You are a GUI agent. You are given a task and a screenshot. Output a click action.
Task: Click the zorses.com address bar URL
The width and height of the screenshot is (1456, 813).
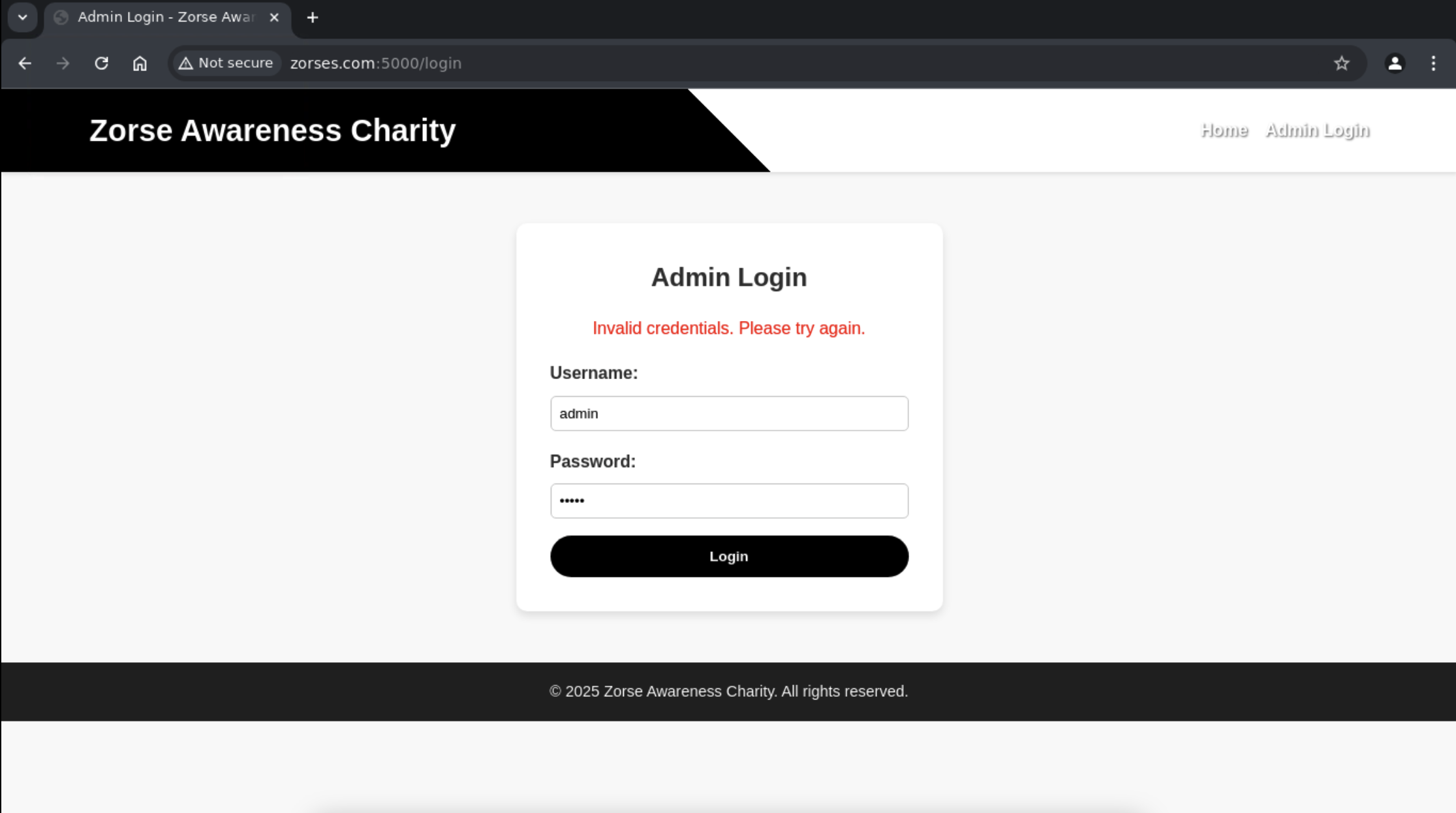(x=376, y=63)
